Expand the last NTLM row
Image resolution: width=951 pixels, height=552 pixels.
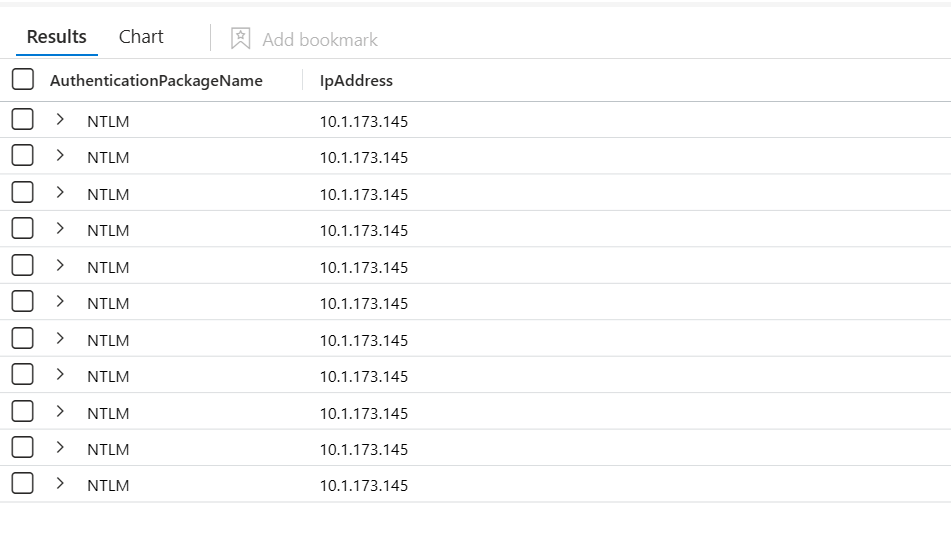point(60,484)
